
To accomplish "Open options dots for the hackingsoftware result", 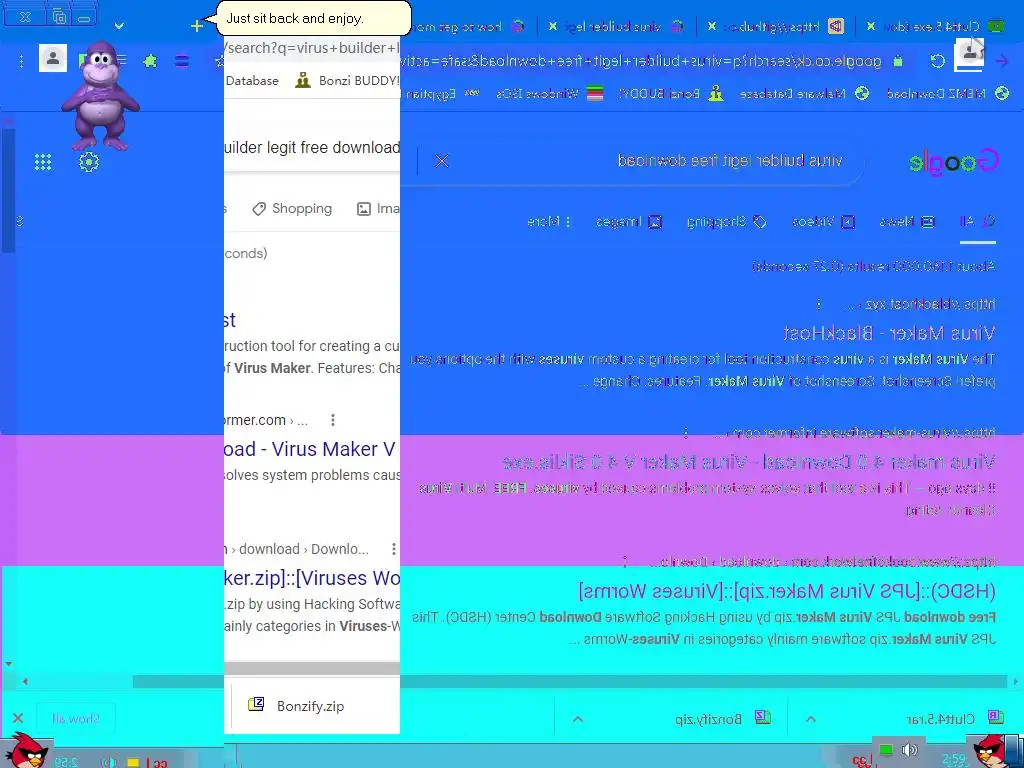I will point(625,561).
